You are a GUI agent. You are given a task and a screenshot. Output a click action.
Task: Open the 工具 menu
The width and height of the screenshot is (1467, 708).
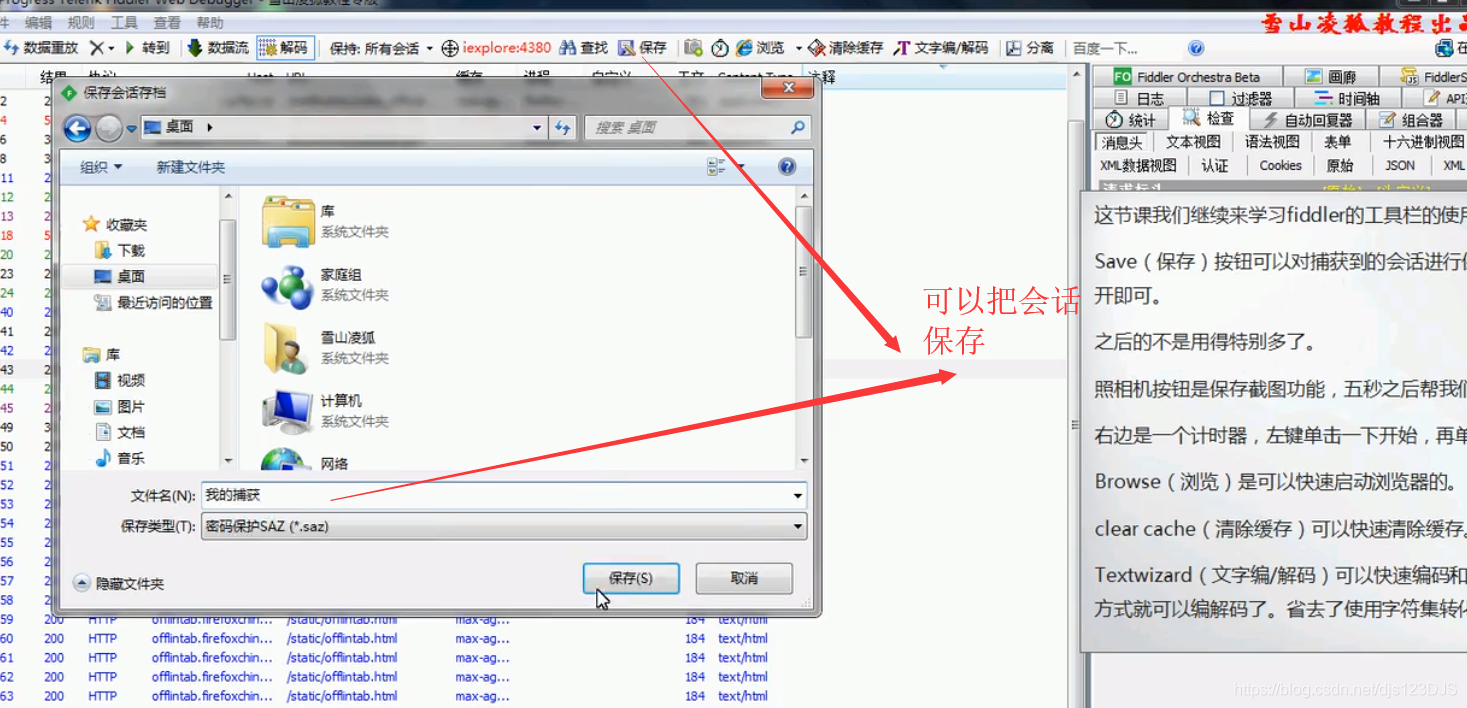tap(124, 23)
